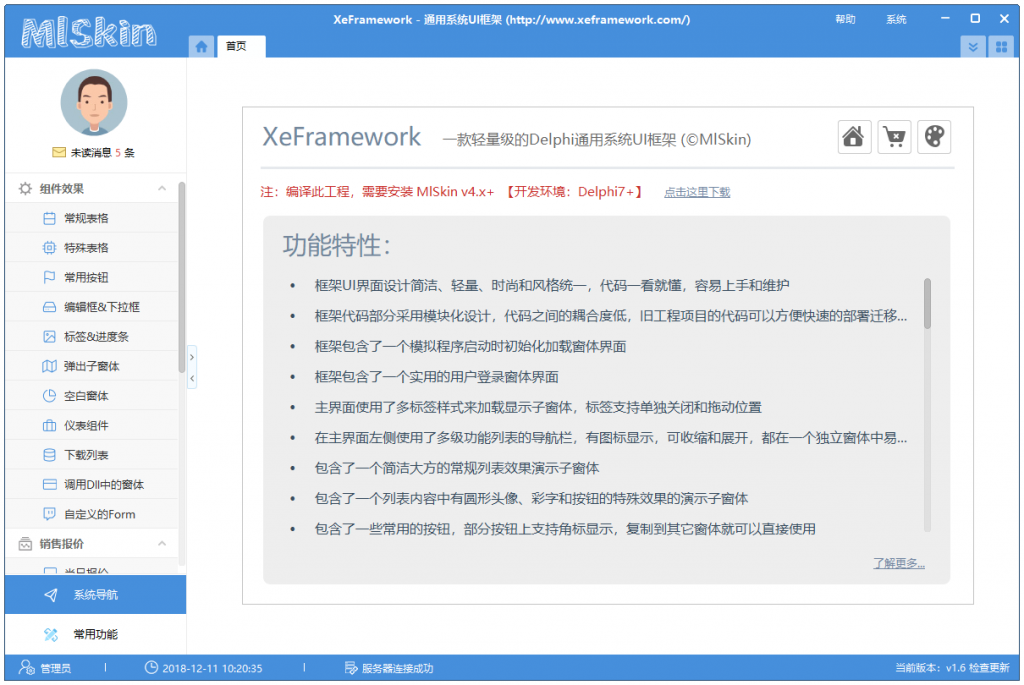The height and width of the screenshot is (685, 1024).
Task: Click the 管理员 user icon in status bar
Action: [27, 667]
